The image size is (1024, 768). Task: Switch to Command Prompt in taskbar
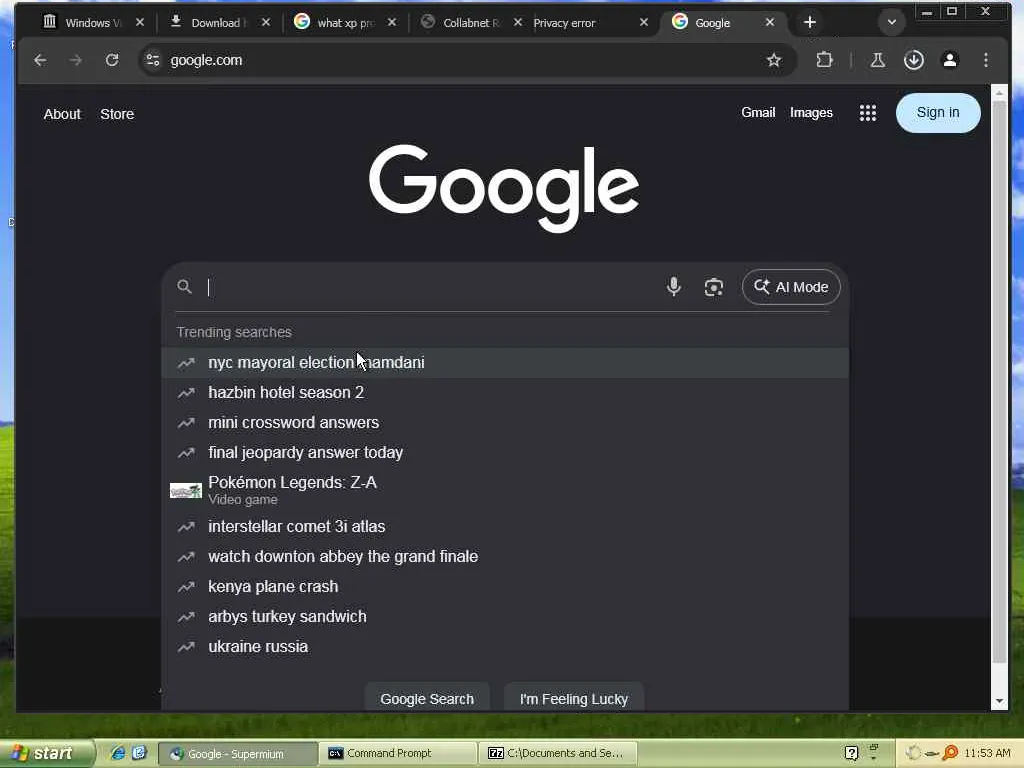(398, 753)
